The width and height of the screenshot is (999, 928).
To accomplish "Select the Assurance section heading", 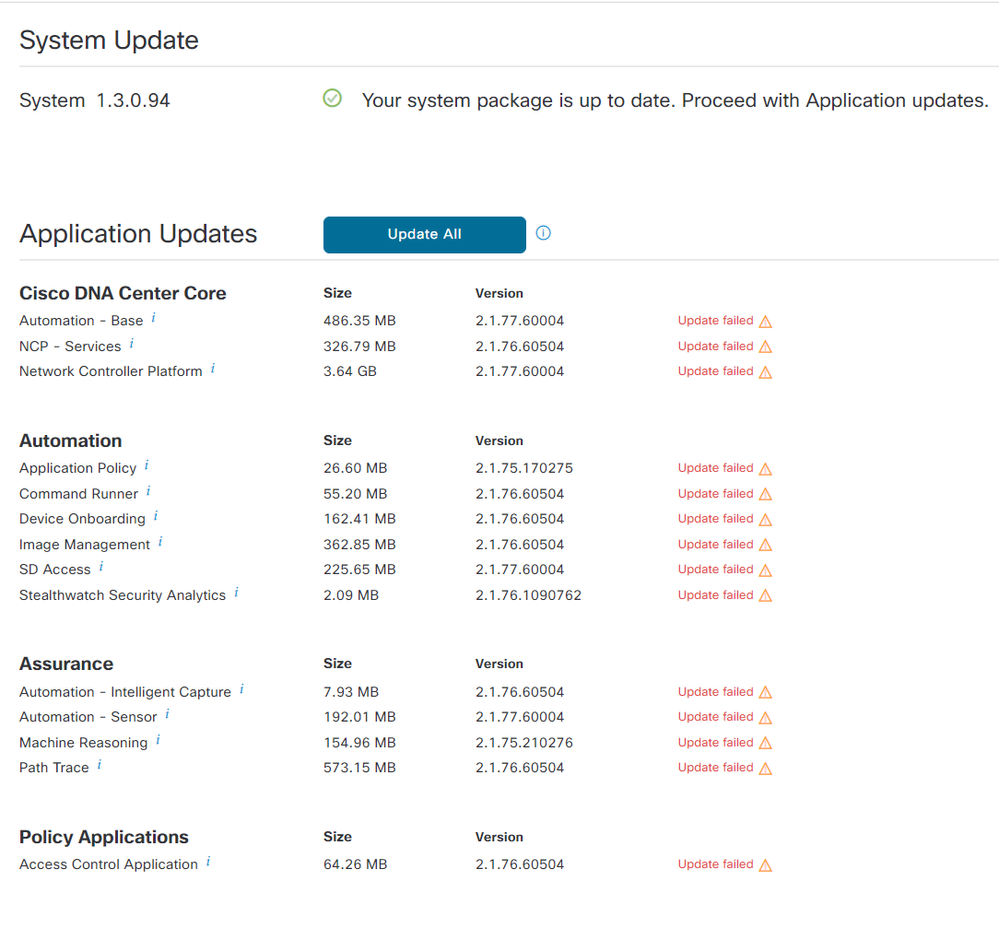I will click(x=66, y=664).
